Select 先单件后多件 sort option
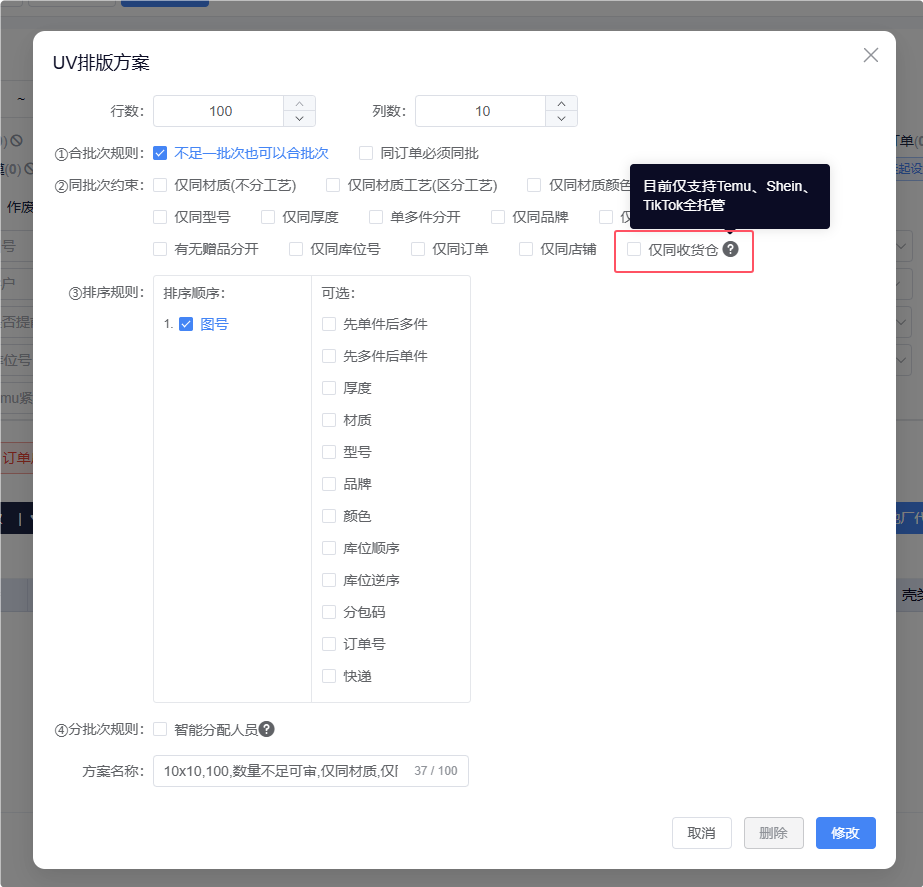The image size is (923, 887). point(329,324)
